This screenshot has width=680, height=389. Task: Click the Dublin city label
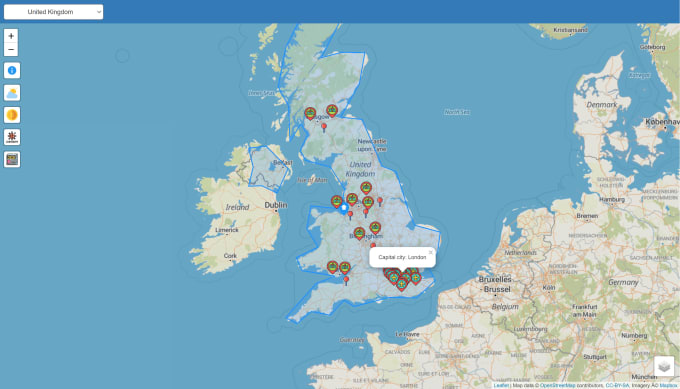[276, 205]
